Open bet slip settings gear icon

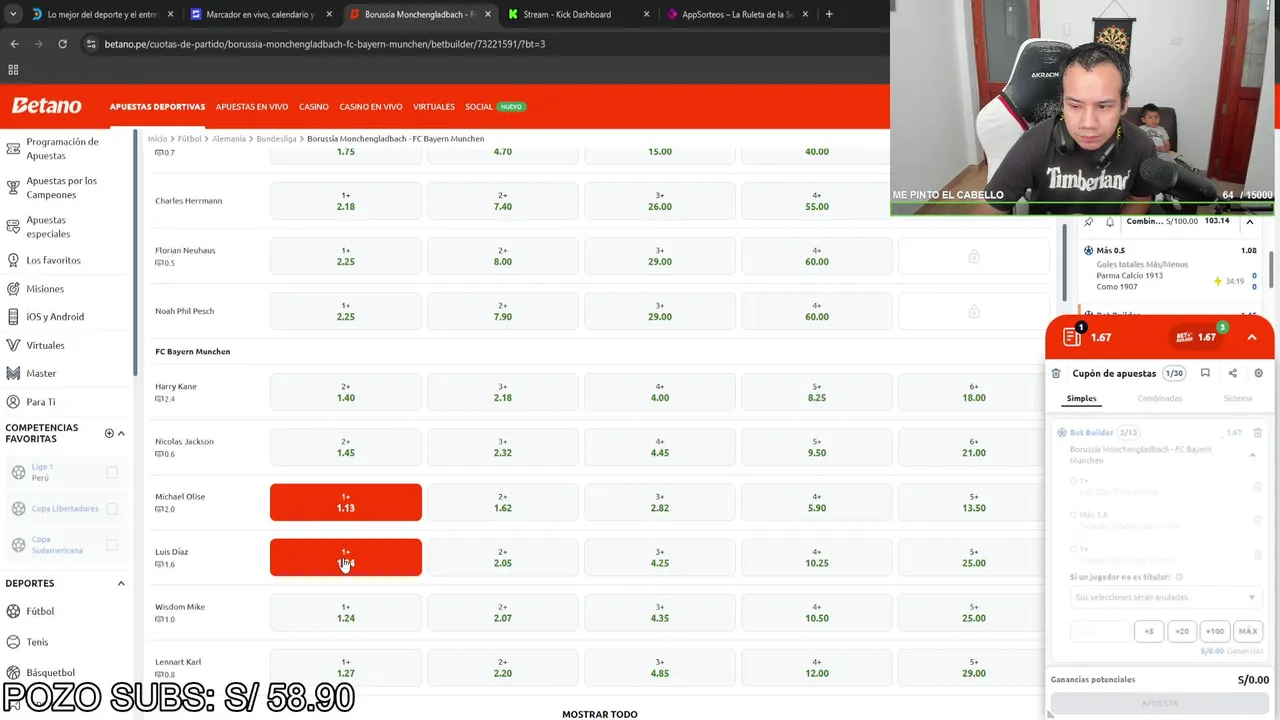(x=1258, y=373)
